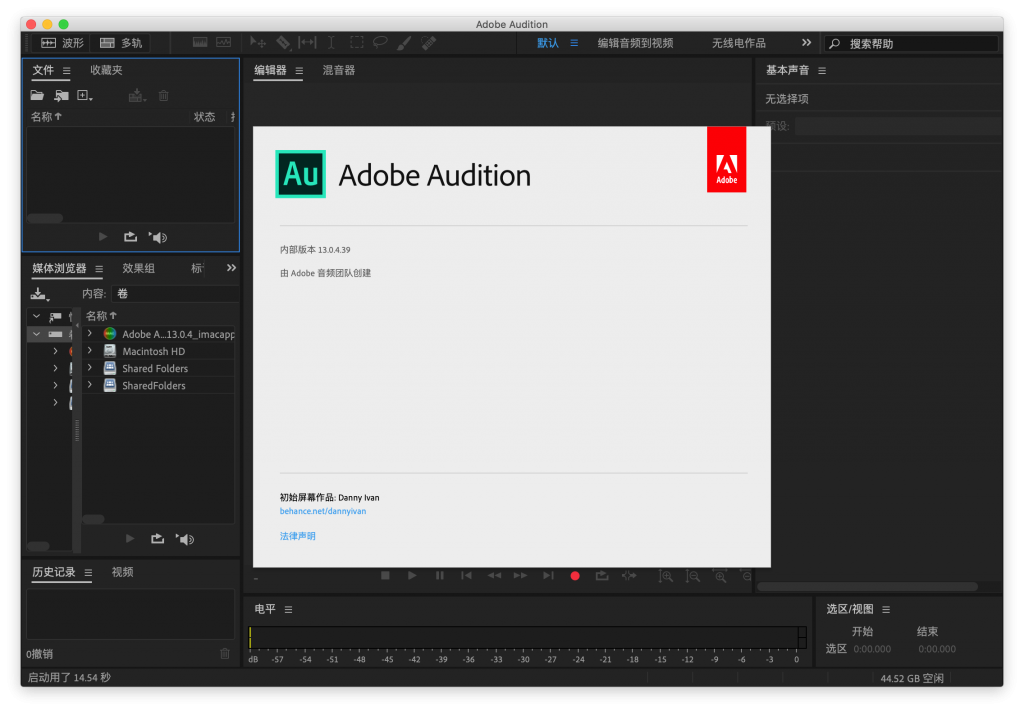
Task: Click the import file icon in Files panel
Action: tap(61, 96)
